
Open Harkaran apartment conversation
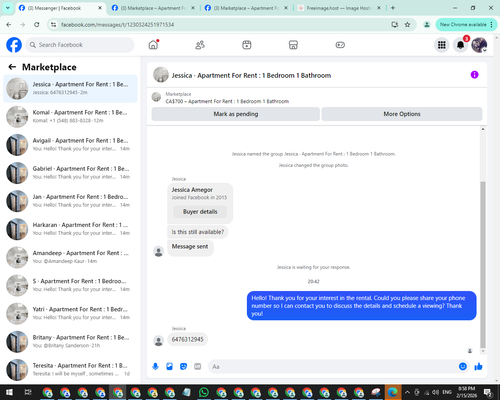pyautogui.click(x=70, y=229)
